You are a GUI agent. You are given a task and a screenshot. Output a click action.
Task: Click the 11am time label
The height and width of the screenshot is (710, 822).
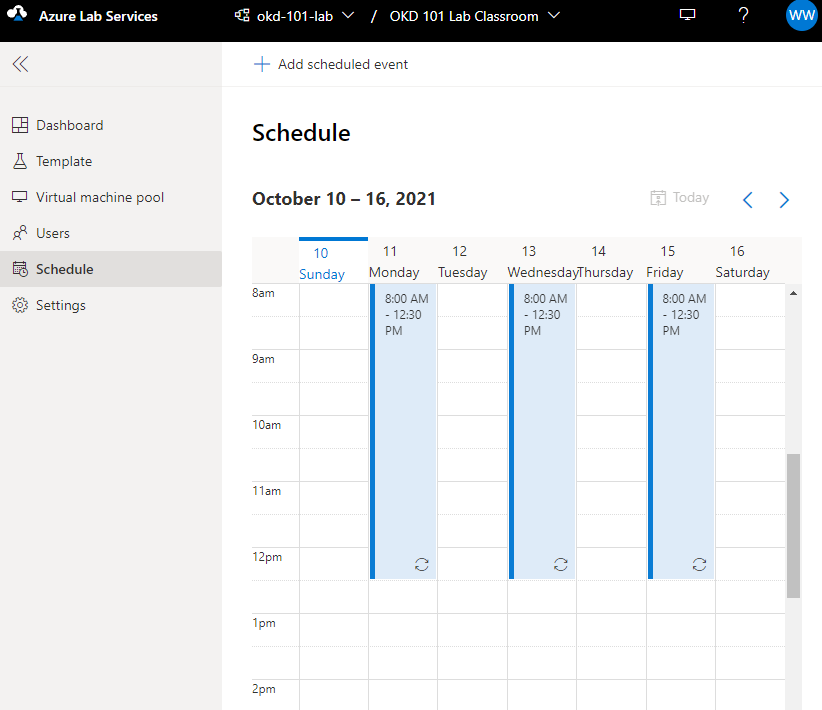[266, 491]
